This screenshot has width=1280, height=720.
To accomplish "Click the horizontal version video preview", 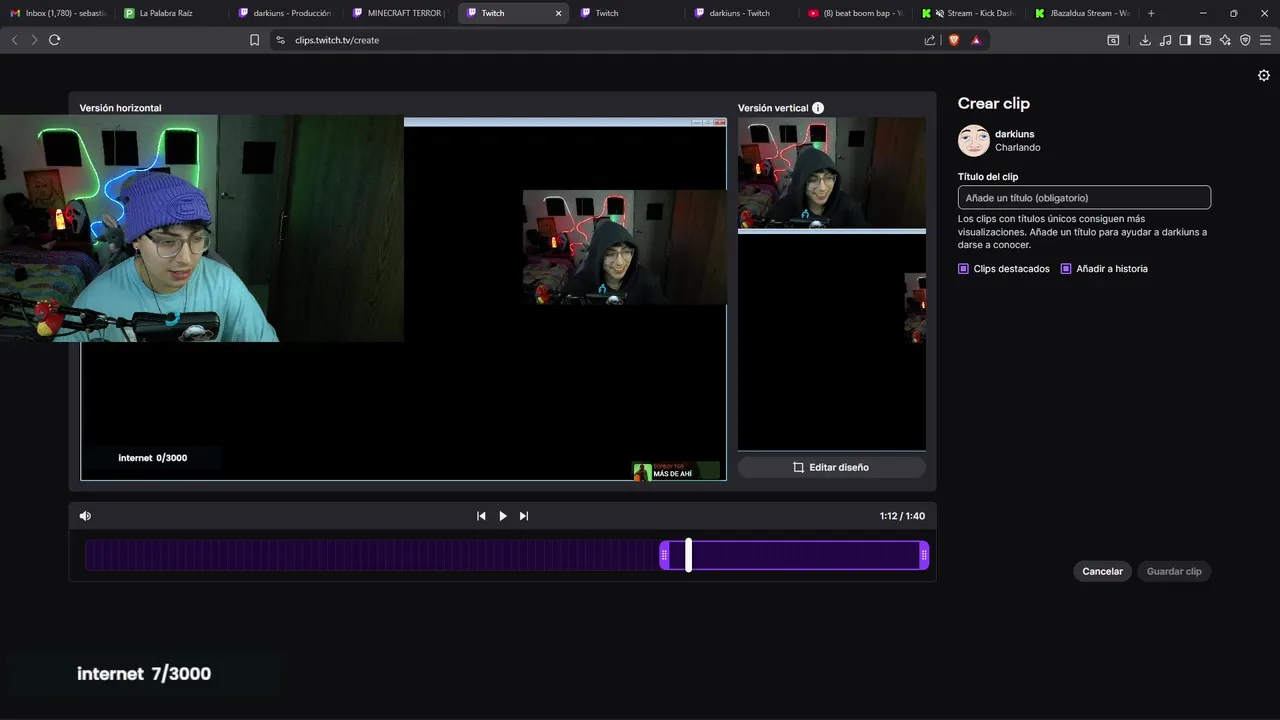I will click(404, 299).
